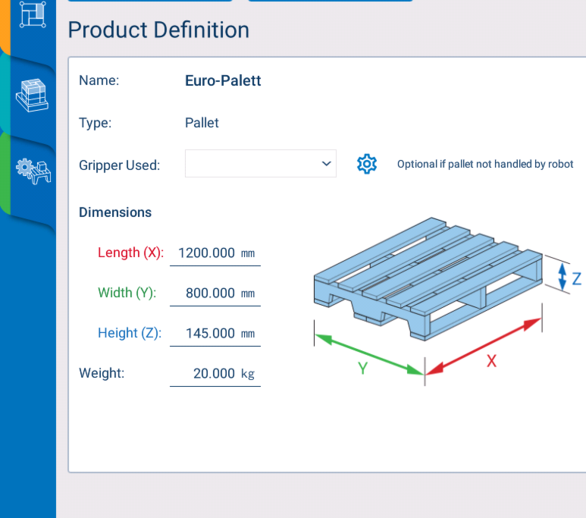
Task: Click the Dimensions section heading
Action: point(115,212)
